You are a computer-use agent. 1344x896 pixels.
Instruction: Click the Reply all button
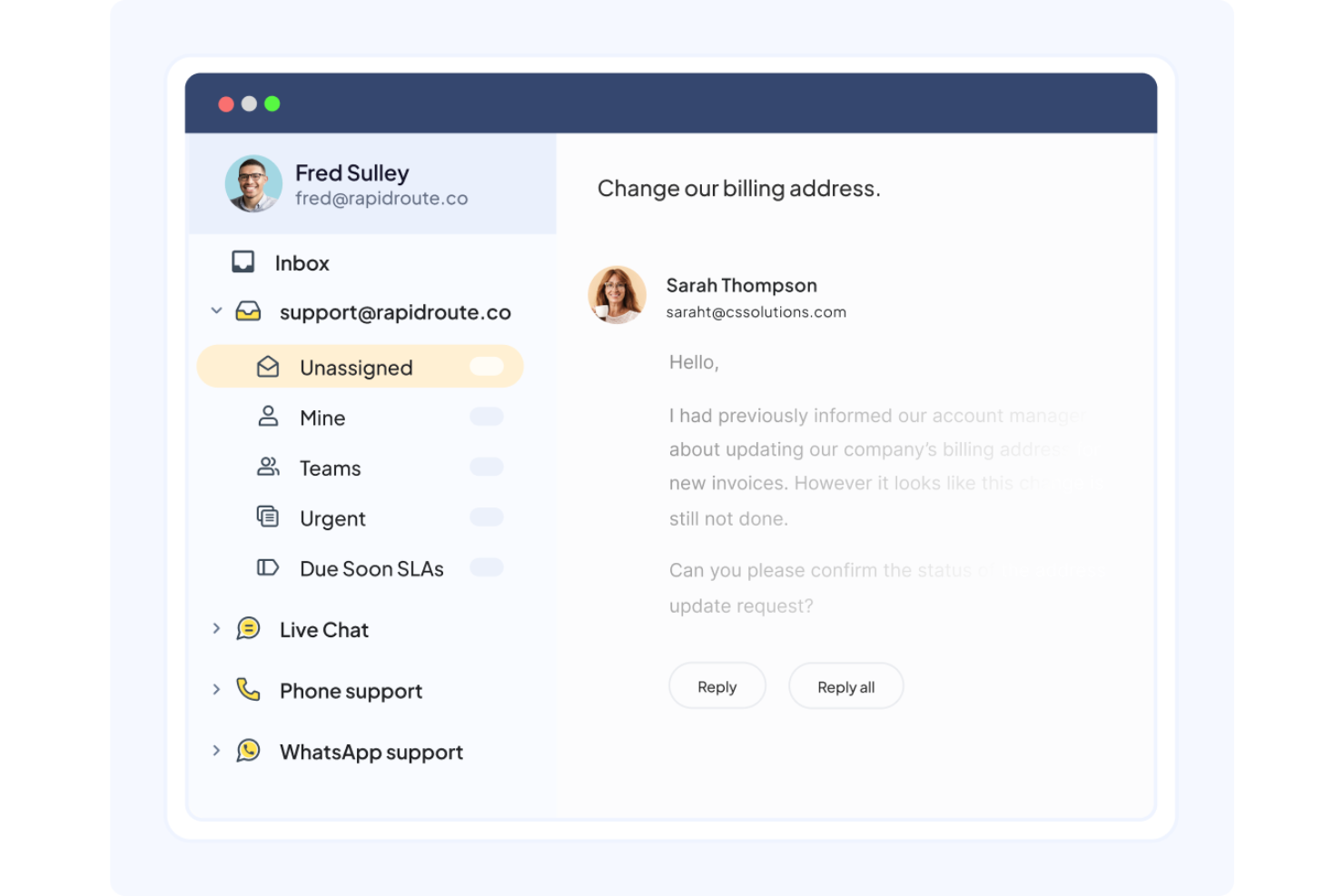point(845,685)
